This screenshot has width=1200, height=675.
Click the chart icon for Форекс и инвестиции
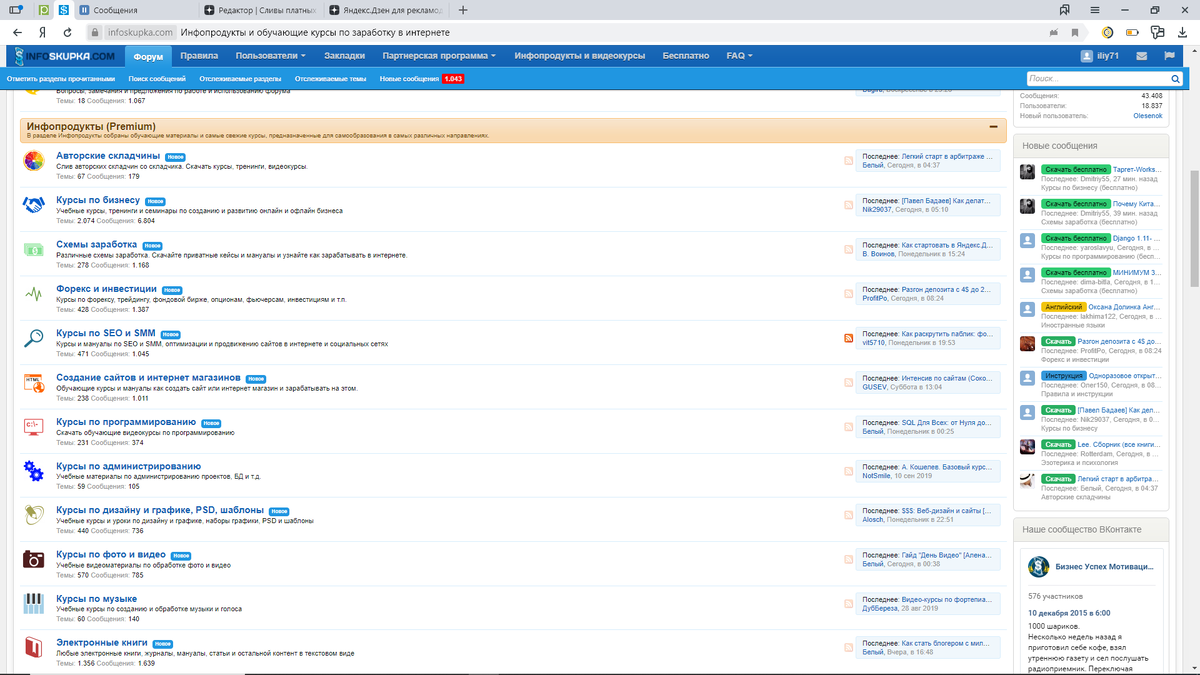pyautogui.click(x=34, y=293)
